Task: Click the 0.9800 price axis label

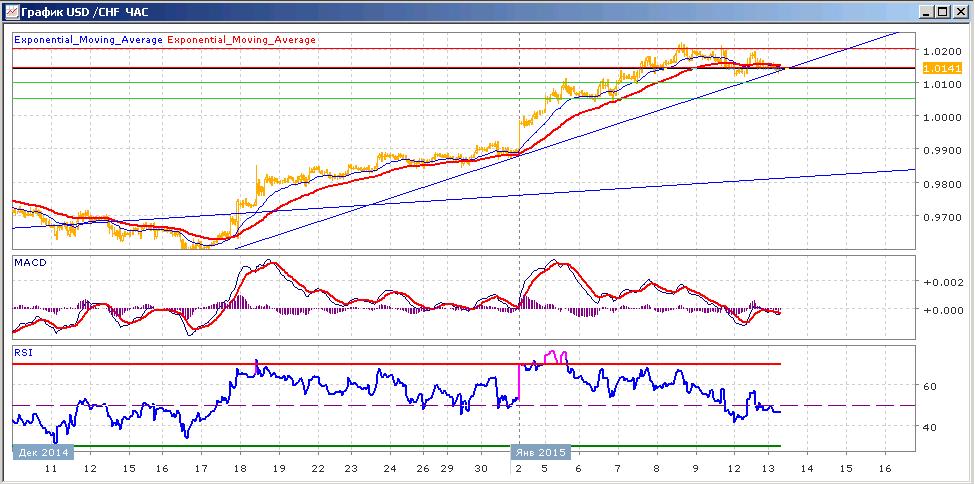Action: tap(942, 184)
